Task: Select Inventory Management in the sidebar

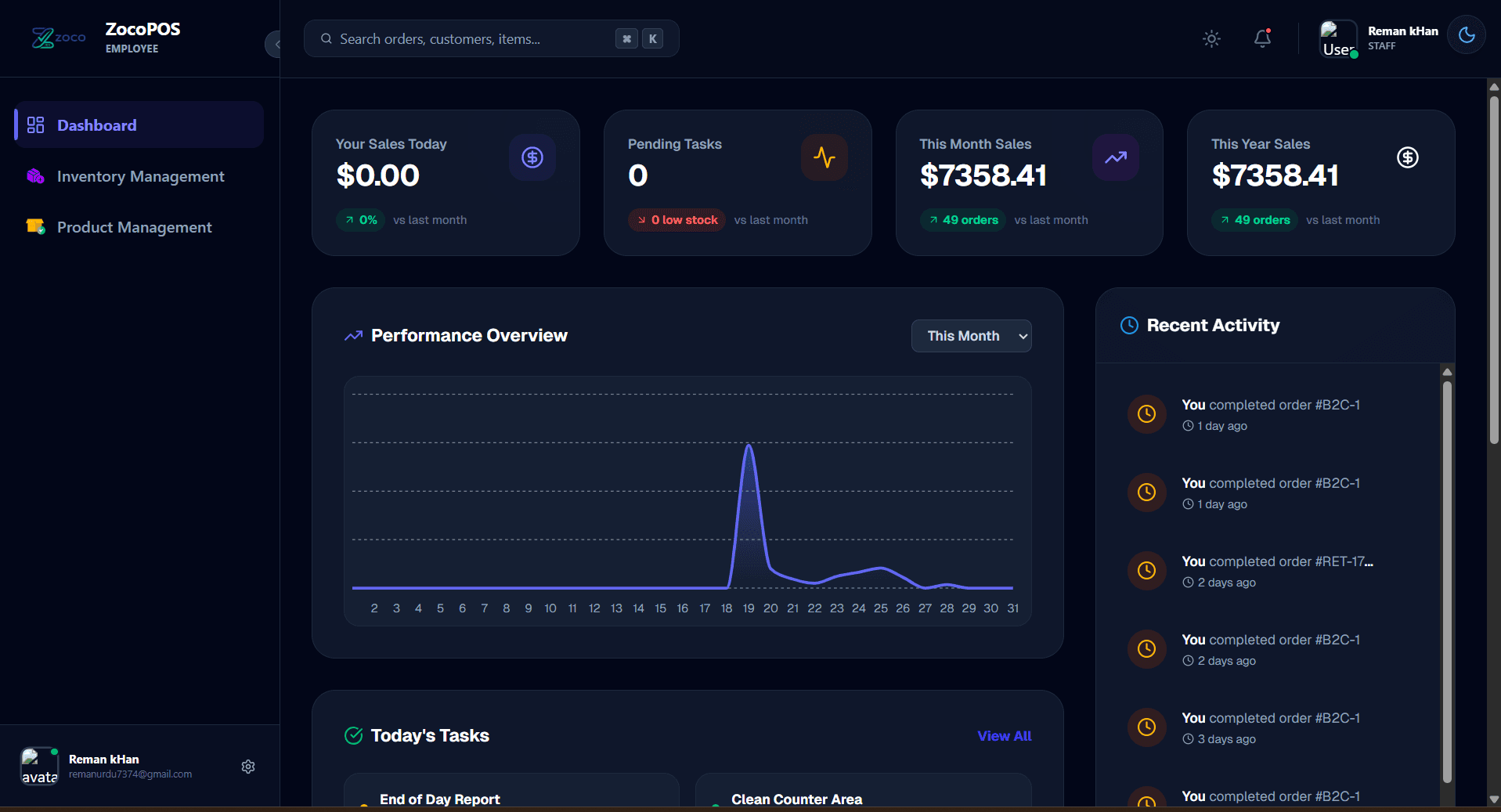Action: pos(139,176)
